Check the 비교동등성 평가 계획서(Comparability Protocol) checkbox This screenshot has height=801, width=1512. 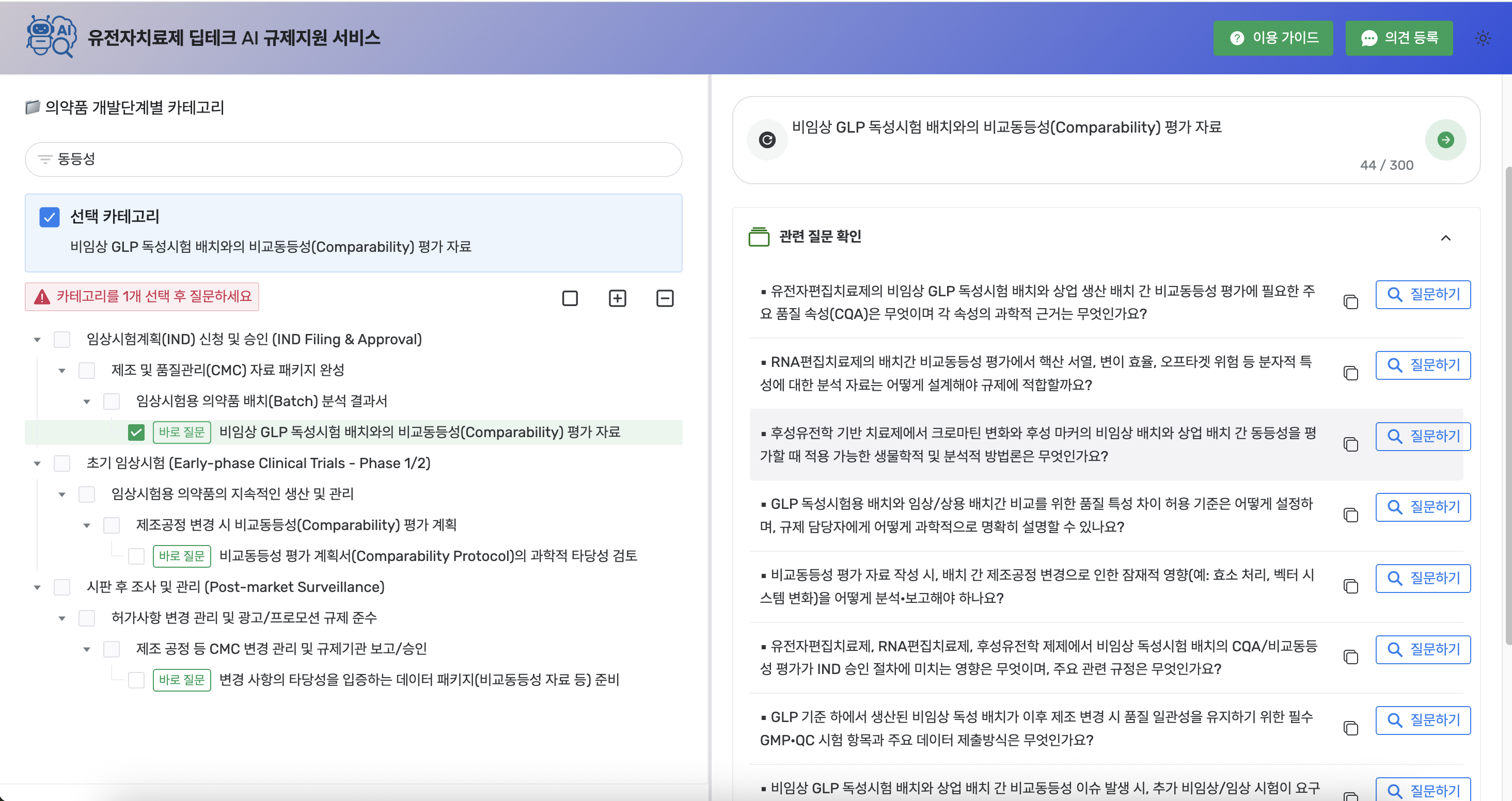click(136, 556)
